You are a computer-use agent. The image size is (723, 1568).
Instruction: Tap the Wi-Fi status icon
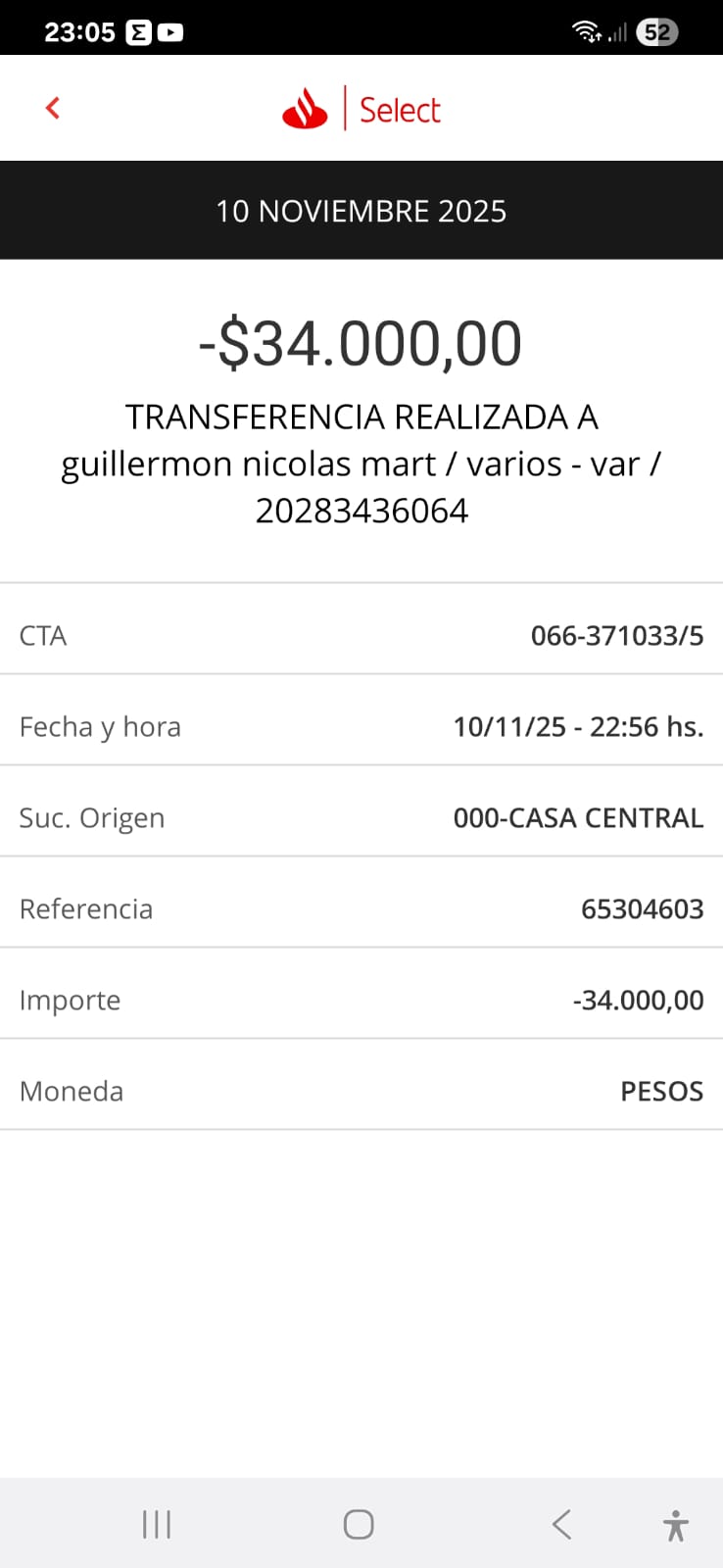click(x=586, y=32)
